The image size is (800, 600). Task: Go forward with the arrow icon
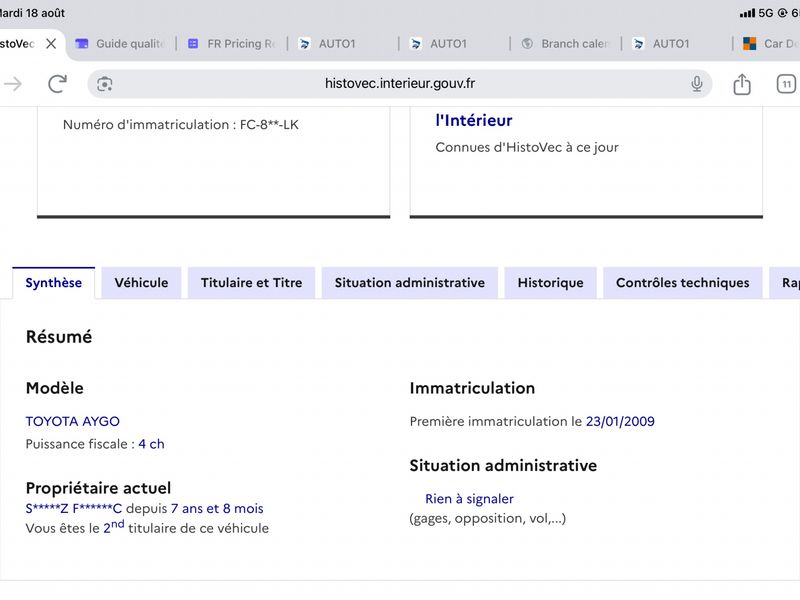click(x=13, y=84)
